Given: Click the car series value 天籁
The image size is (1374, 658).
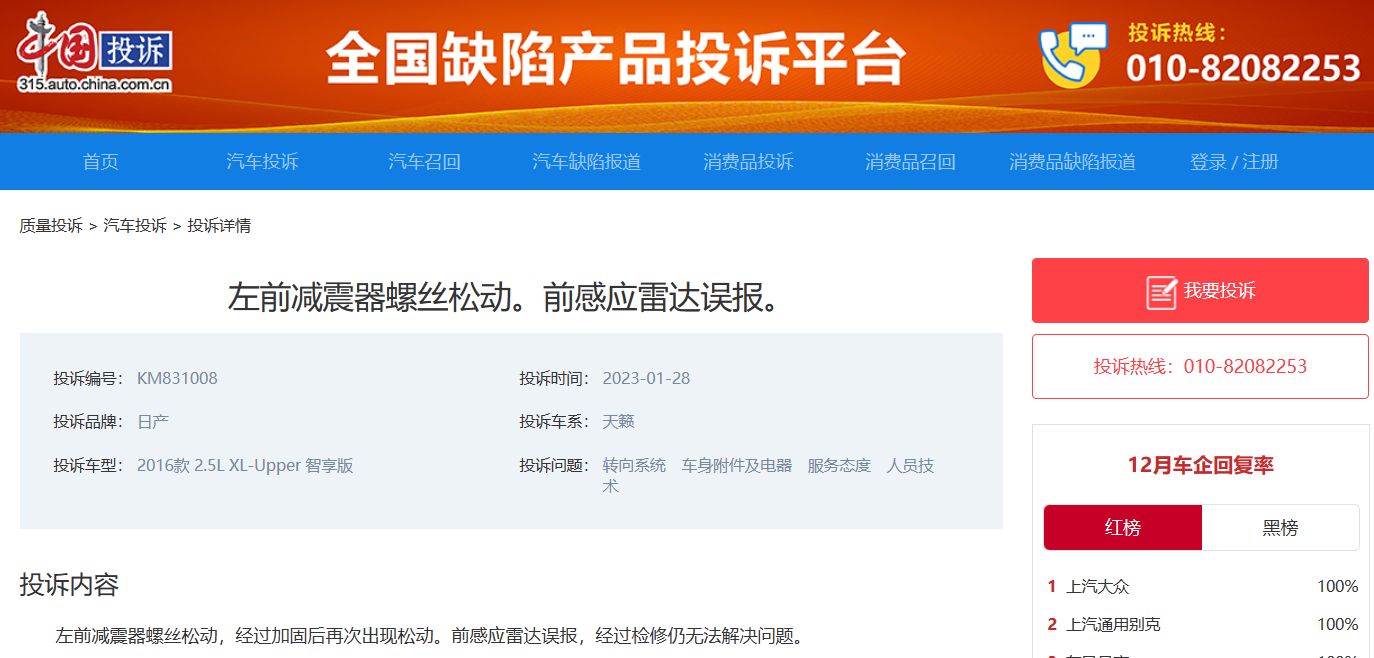Looking at the screenshot, I should pos(618,422).
